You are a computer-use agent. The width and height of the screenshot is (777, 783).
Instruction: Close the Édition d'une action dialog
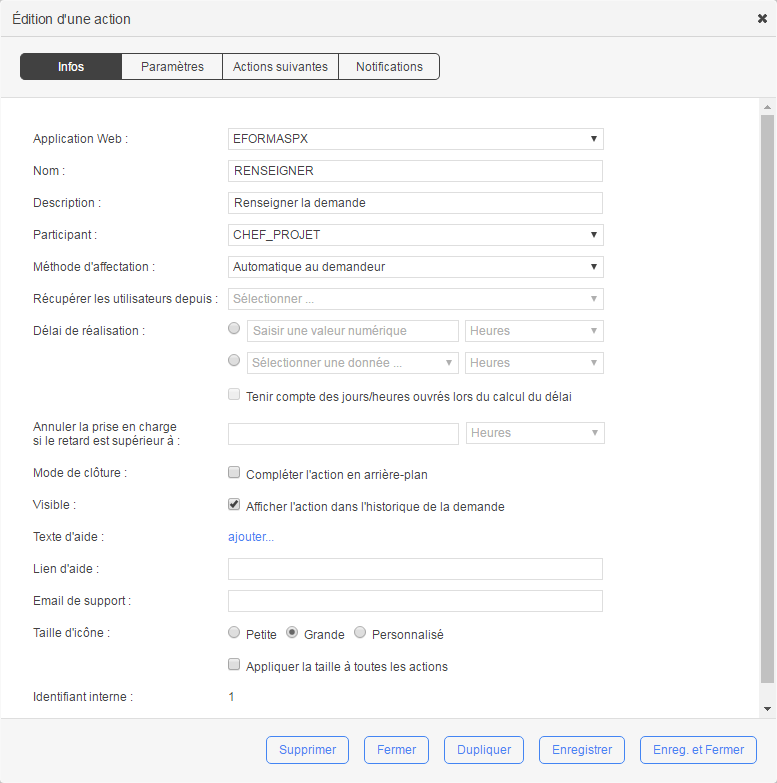point(762,19)
